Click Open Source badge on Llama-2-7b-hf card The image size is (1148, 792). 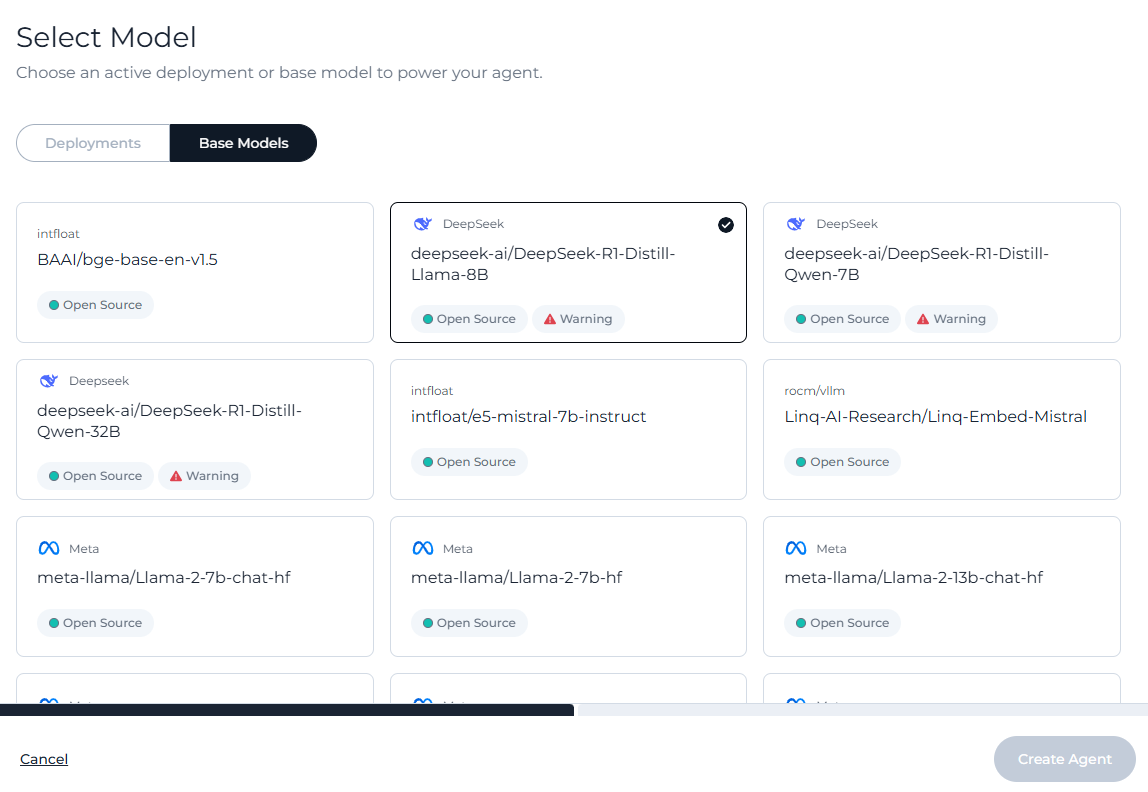[x=469, y=623]
